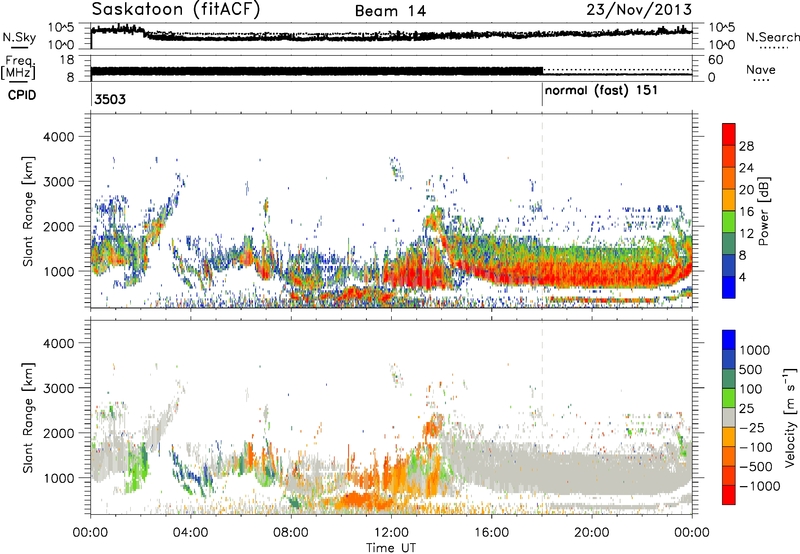Click the 16 label on power colorbar
Image resolution: width=800 pixels, height=554 pixels.
coord(746,211)
